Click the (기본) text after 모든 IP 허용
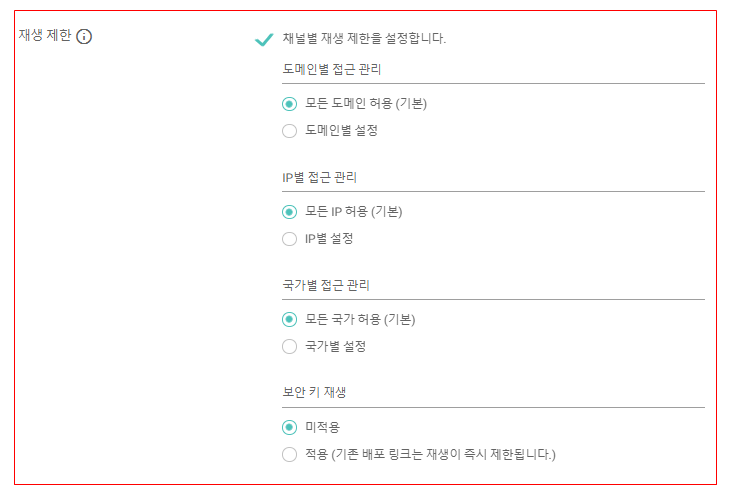Screen dimensions: 730x494 (x=386, y=211)
